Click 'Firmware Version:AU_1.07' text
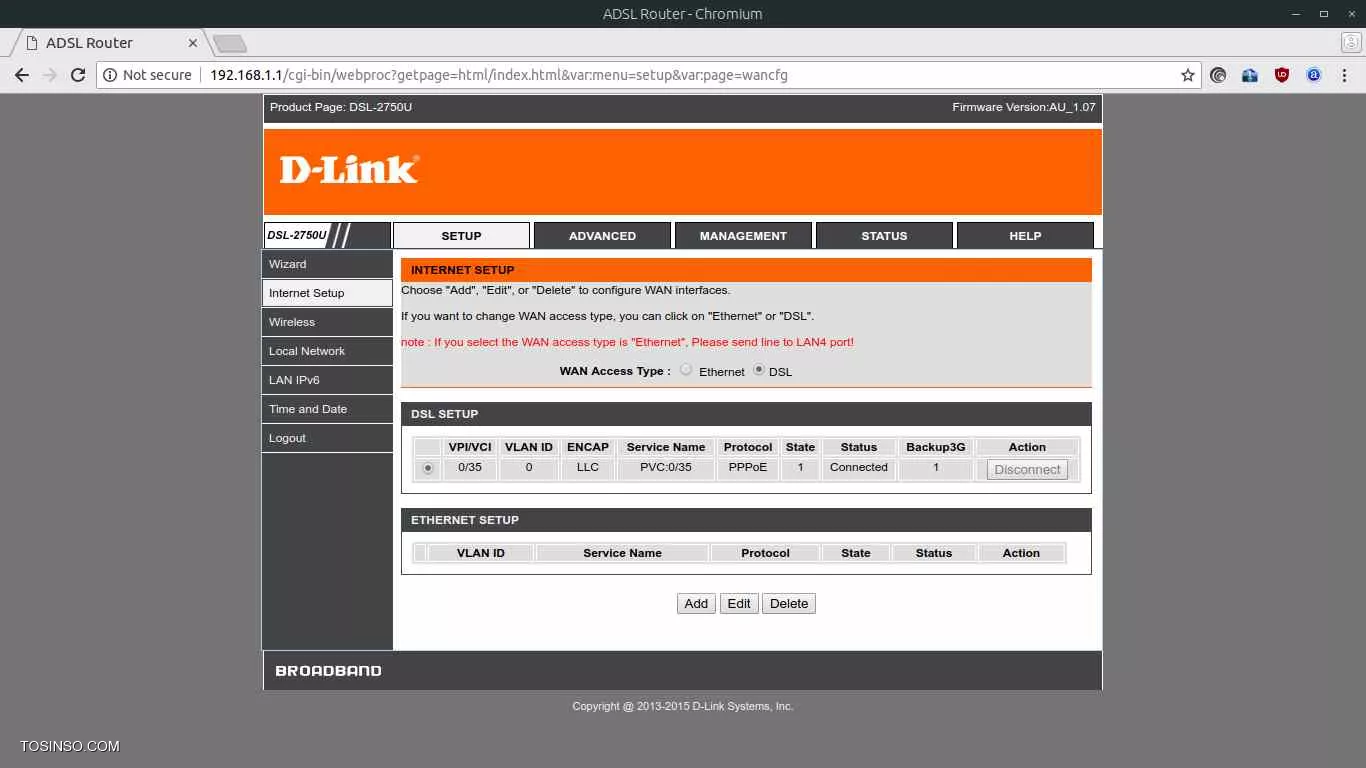The width and height of the screenshot is (1366, 768). (x=1024, y=107)
